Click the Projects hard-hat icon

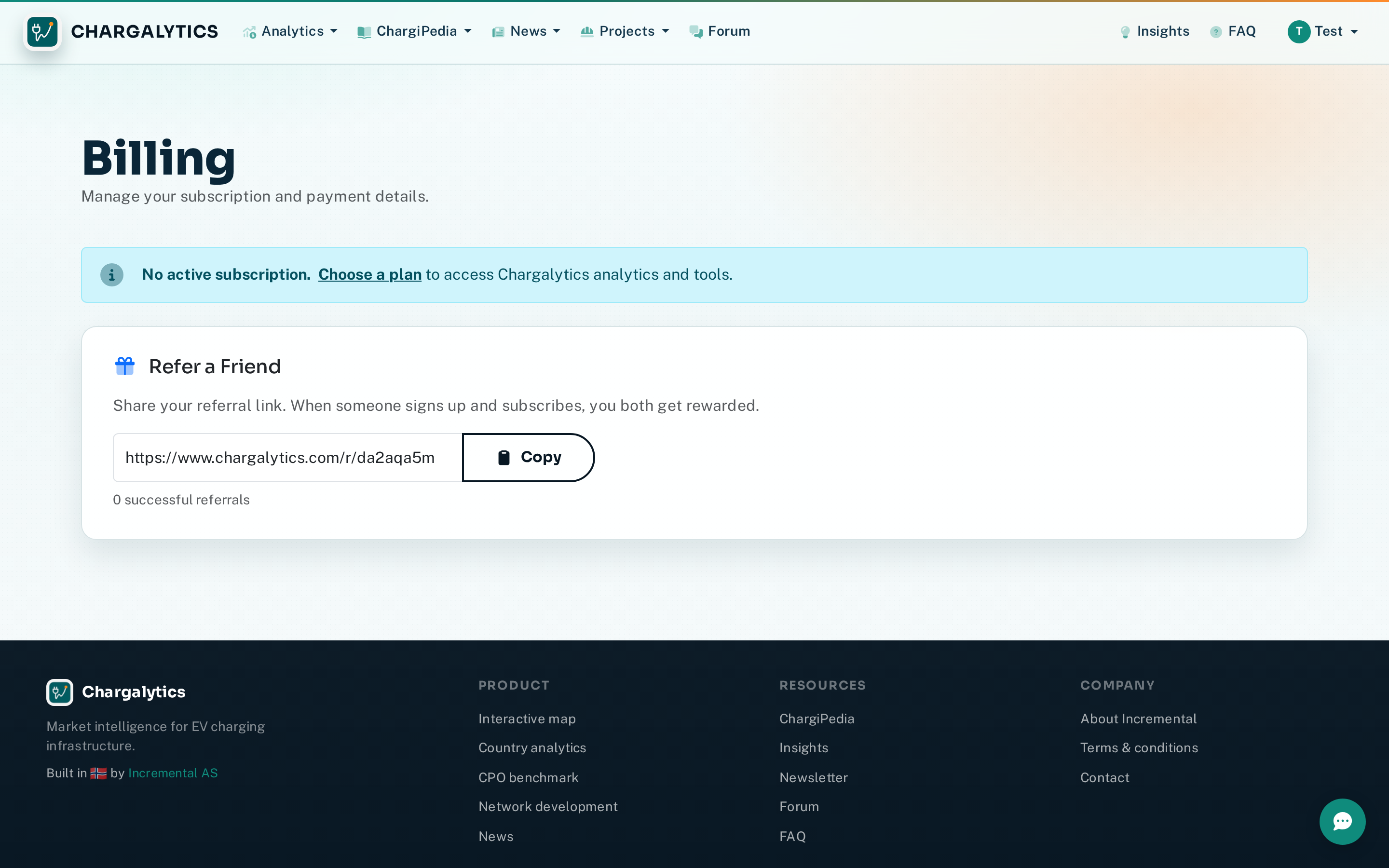(586, 31)
